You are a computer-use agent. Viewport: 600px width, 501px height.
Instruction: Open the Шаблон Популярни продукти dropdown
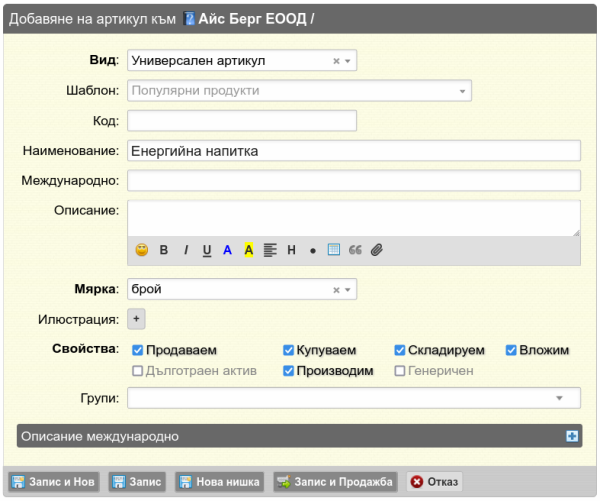click(x=299, y=91)
